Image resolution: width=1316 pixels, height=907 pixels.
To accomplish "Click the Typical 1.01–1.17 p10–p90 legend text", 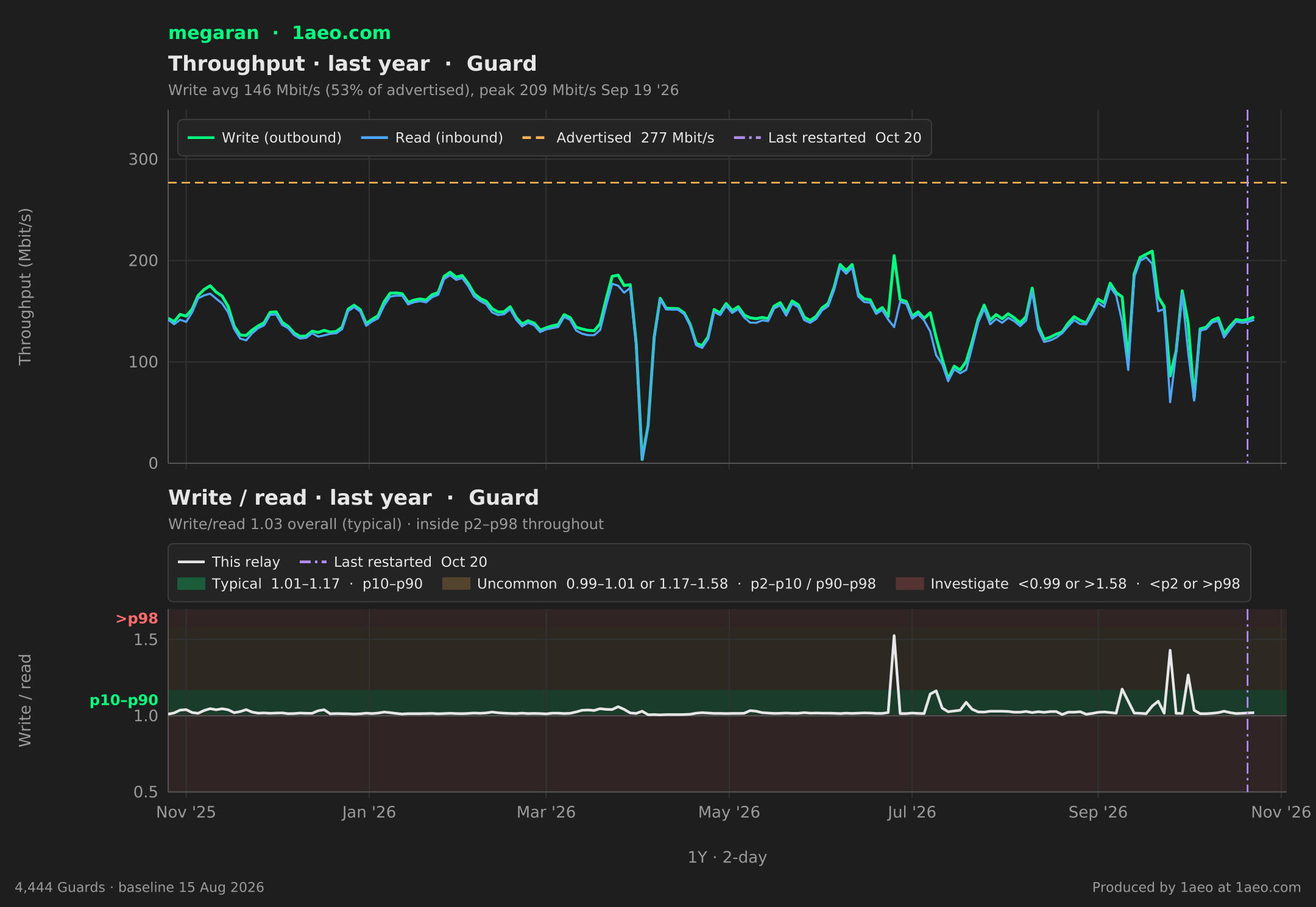I will [x=317, y=584].
